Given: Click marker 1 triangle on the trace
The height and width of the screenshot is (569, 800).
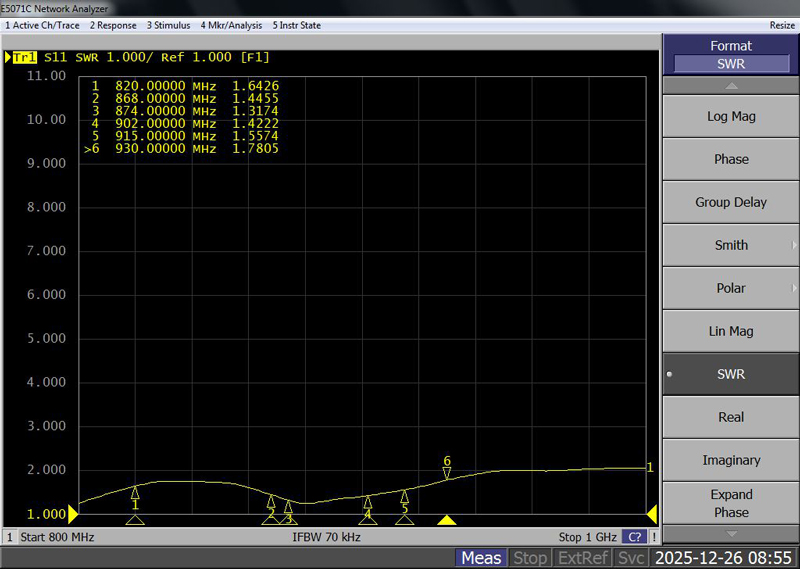Looking at the screenshot, I should [x=135, y=492].
